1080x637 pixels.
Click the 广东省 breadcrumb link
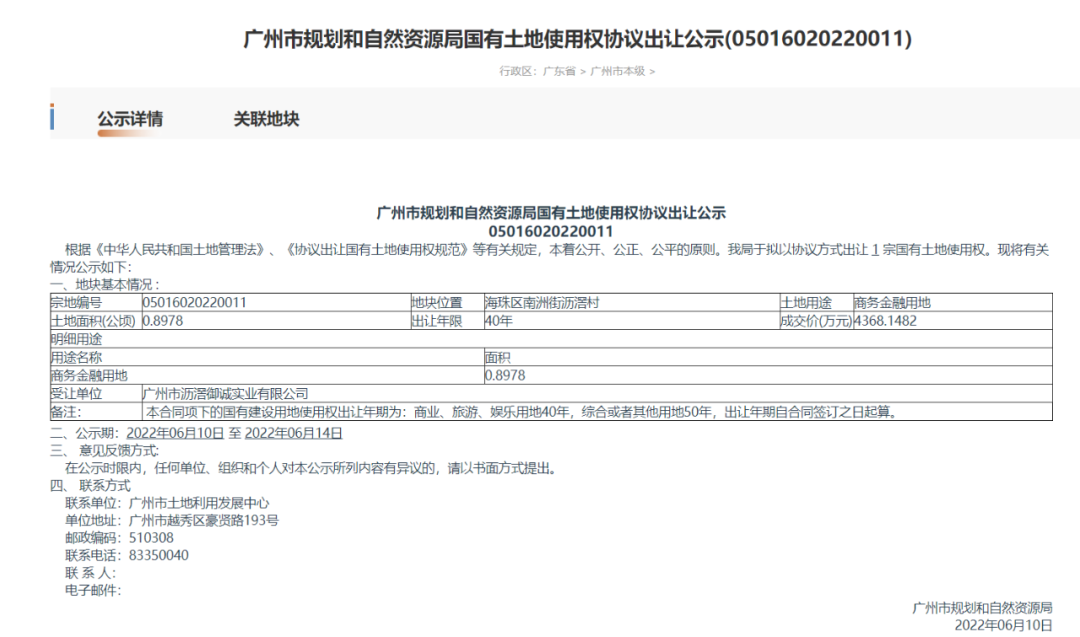pyautogui.click(x=559, y=71)
